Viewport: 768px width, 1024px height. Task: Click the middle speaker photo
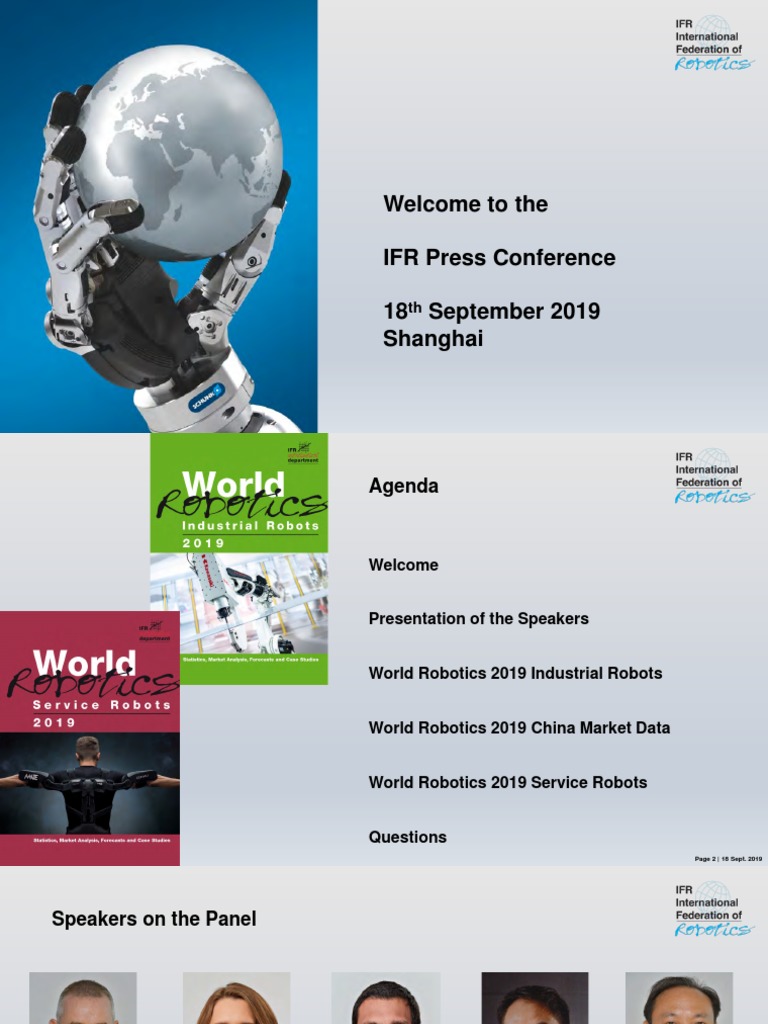[386, 998]
